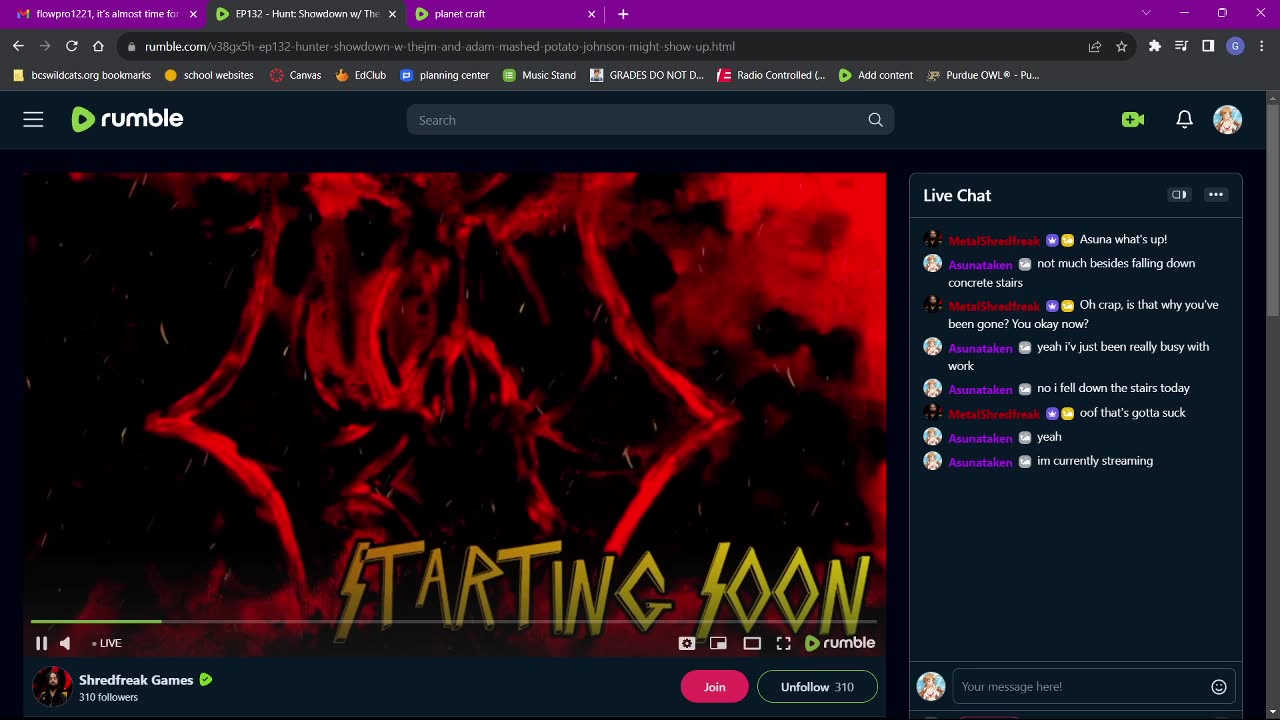This screenshot has height=720, width=1280.
Task: Open the GRADES DO NOT D... bookmark
Action: pyautogui.click(x=647, y=75)
